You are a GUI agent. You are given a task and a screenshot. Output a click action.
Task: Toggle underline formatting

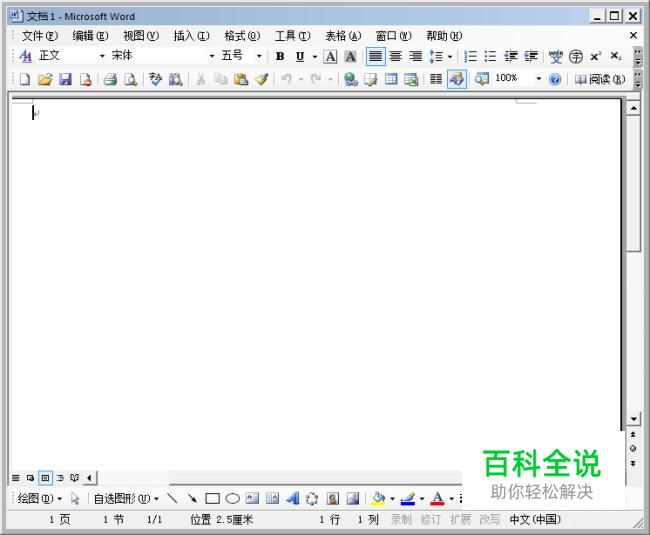coord(300,56)
